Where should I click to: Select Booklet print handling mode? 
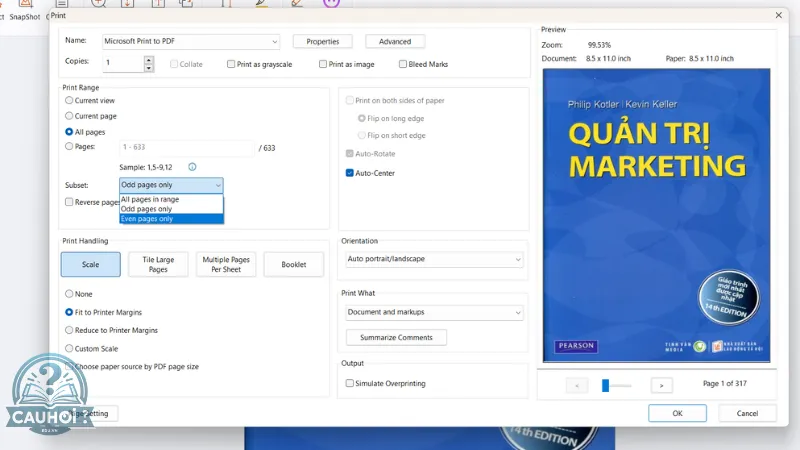(x=294, y=264)
